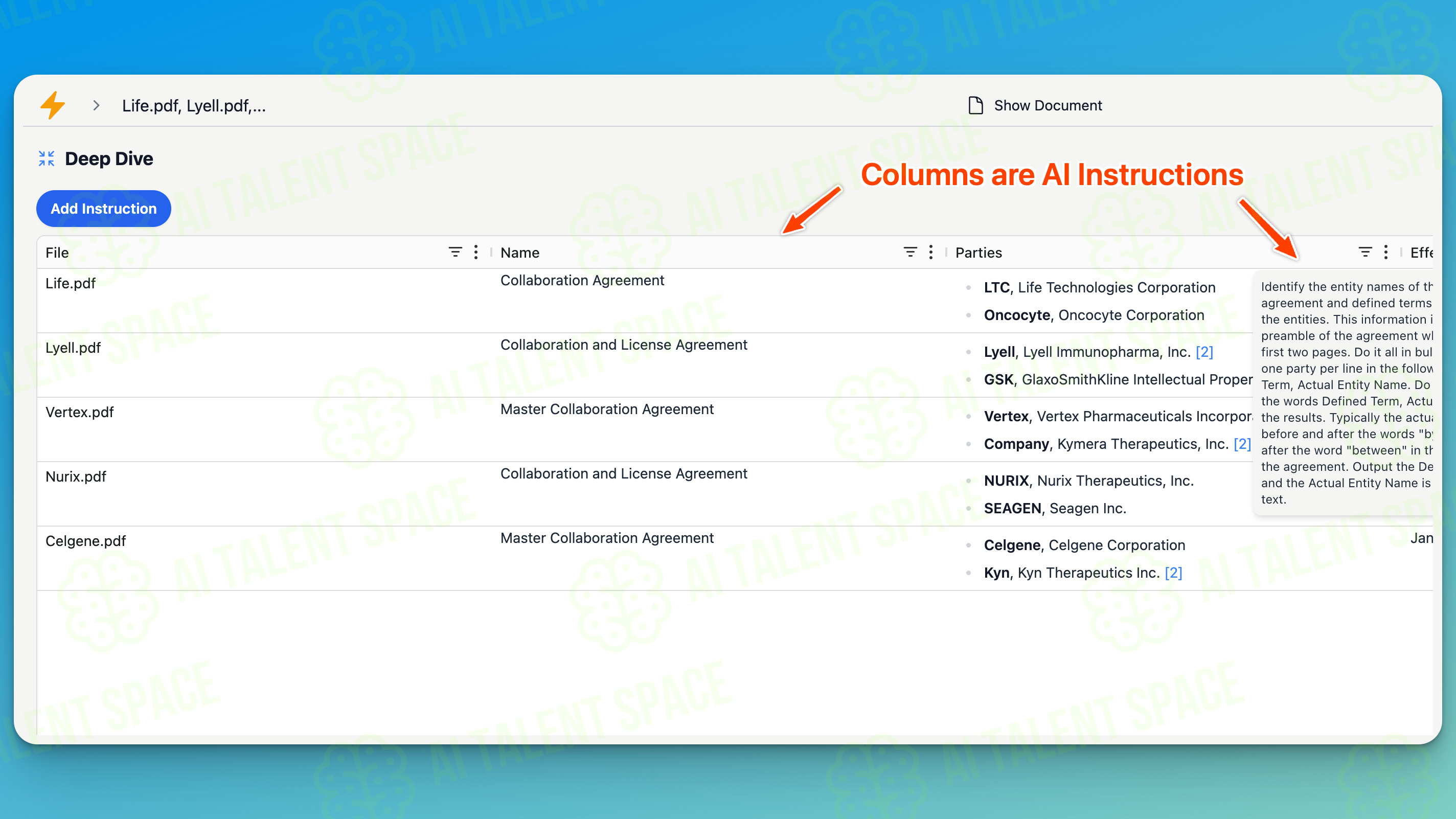Screen dimensions: 1456x819
Task: Click Life.pdf's Collaboration Agreement name cell
Action: click(582, 280)
